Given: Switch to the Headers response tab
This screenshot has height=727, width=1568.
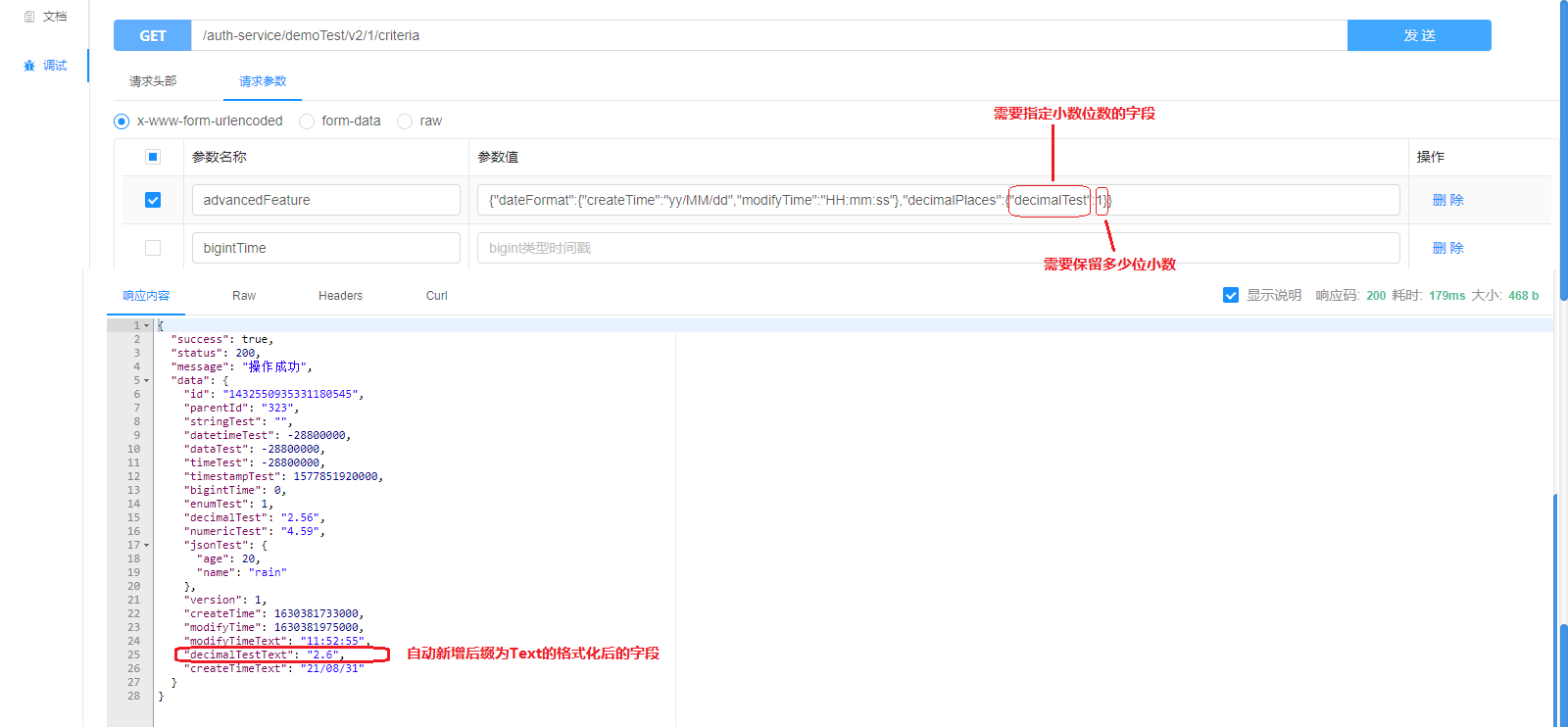Looking at the screenshot, I should tap(340, 296).
